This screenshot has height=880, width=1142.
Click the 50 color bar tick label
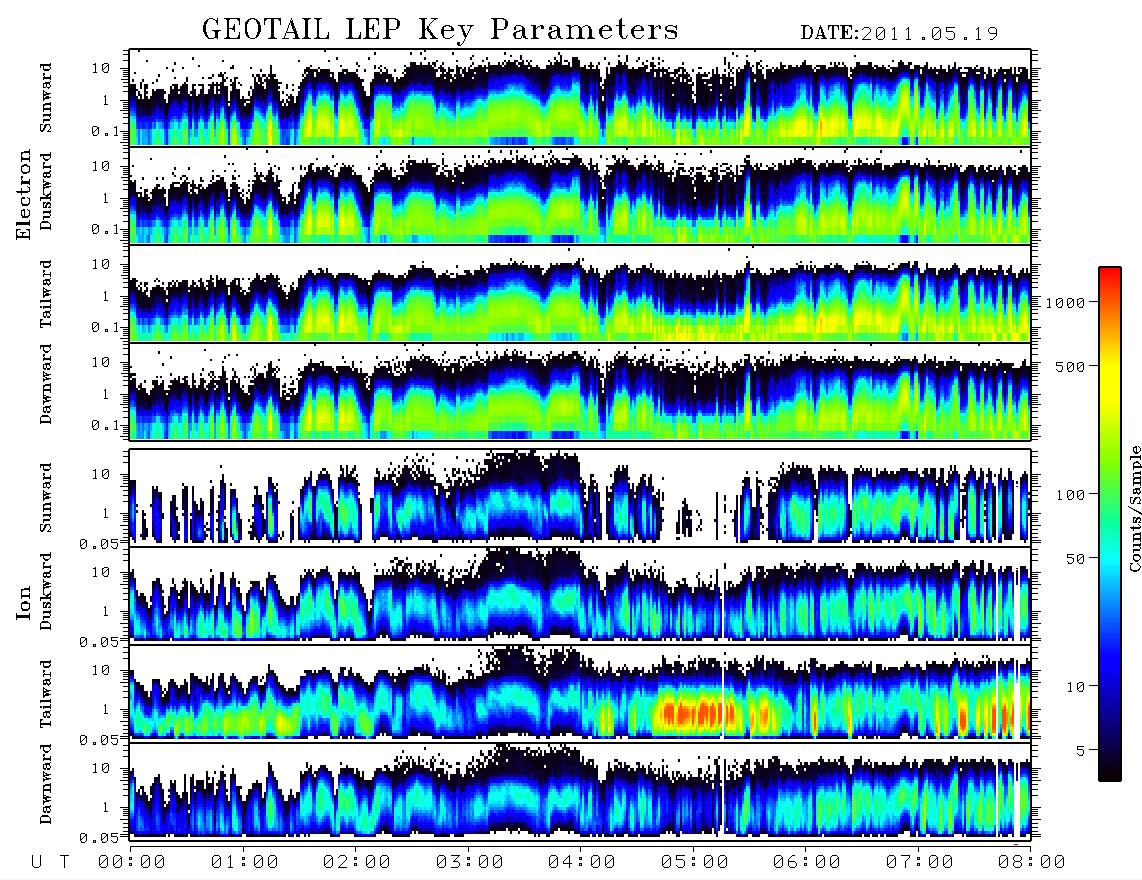click(1075, 559)
